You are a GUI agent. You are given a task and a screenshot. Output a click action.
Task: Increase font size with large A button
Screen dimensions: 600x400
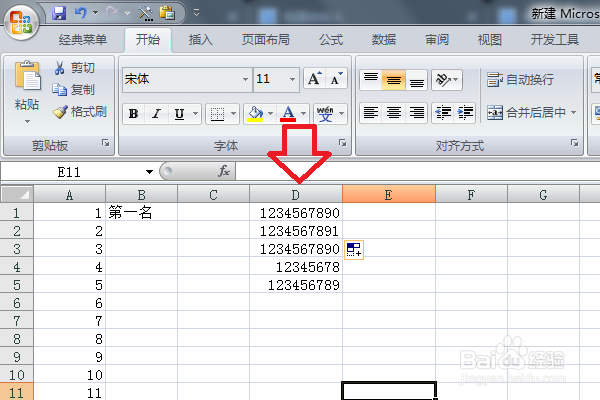[x=315, y=78]
